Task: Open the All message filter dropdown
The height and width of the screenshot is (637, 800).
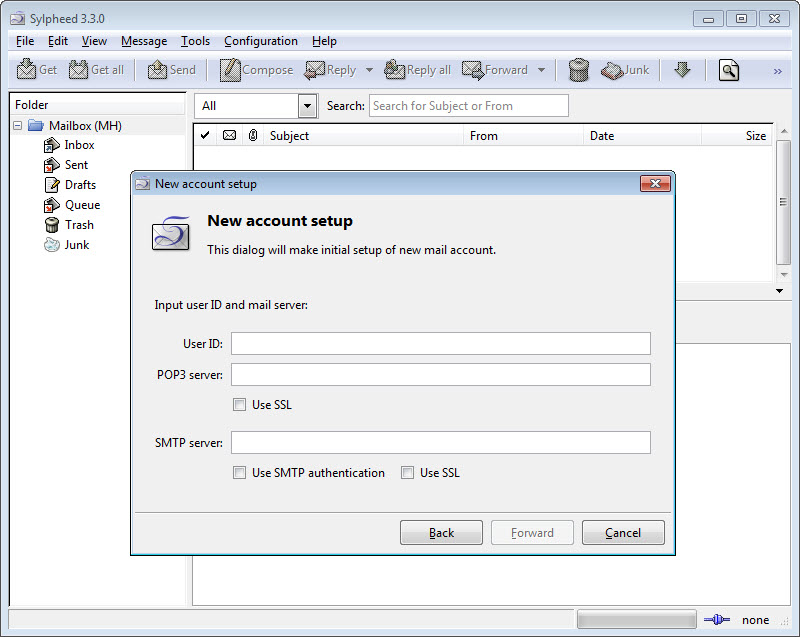Action: tap(307, 106)
